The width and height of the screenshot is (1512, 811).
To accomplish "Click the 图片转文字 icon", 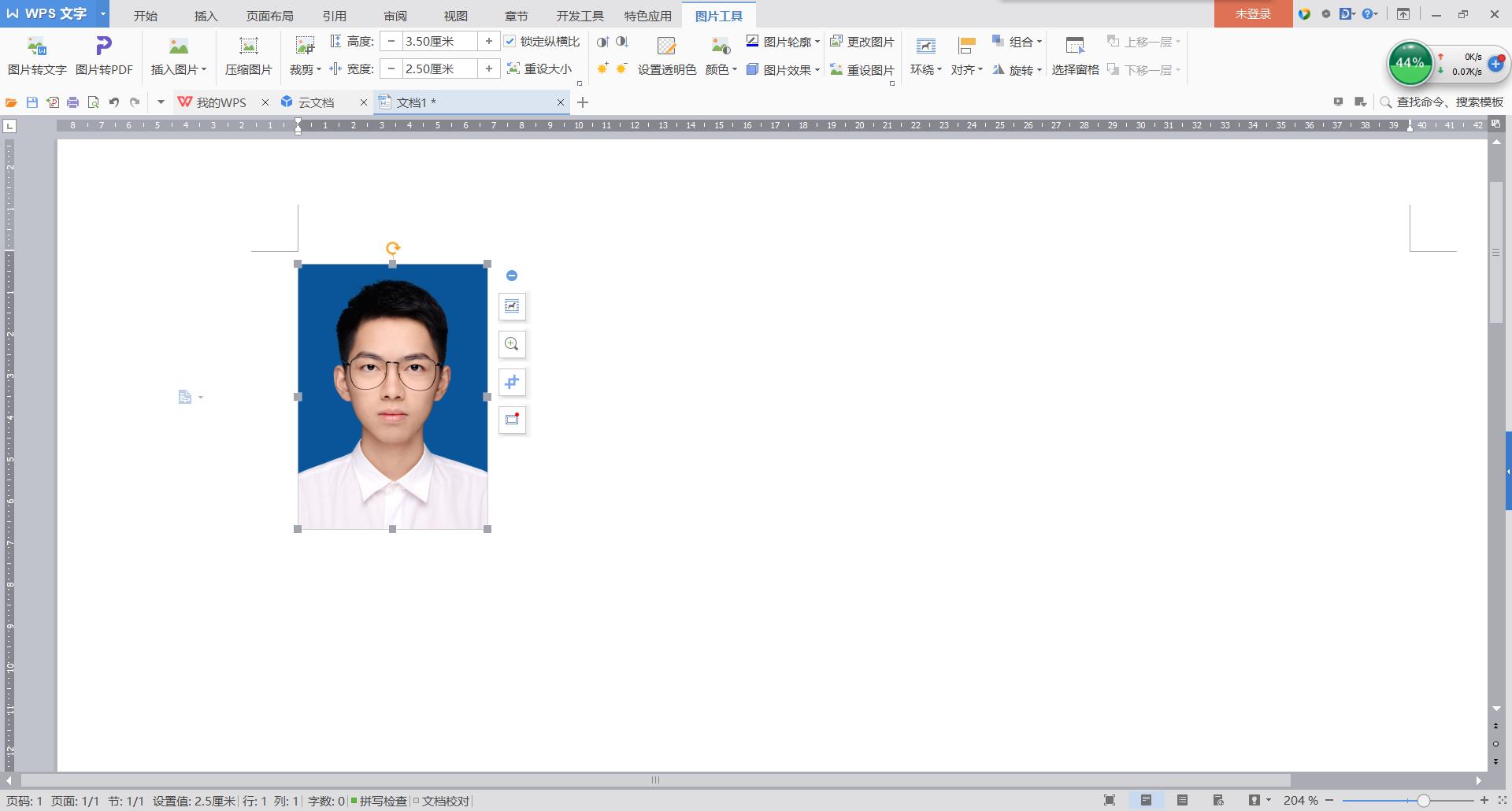I will coord(37,46).
